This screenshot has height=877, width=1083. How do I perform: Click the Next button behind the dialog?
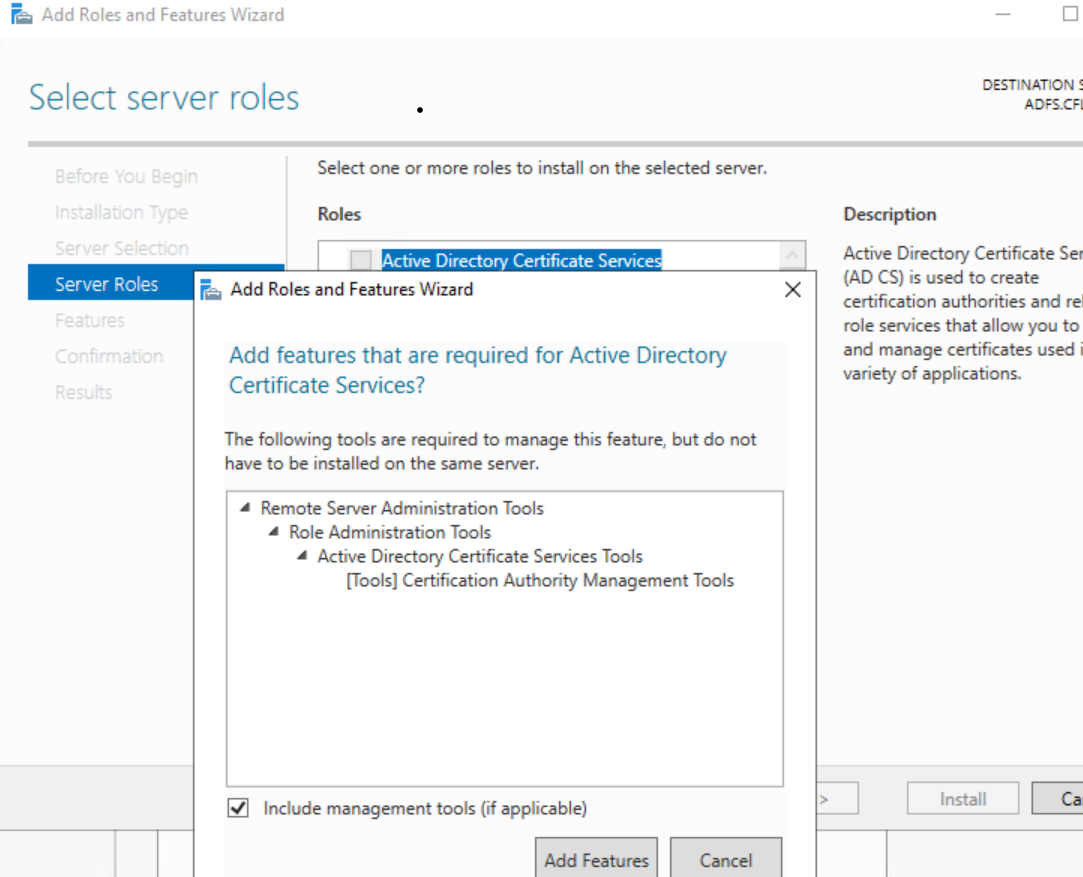[x=837, y=799]
